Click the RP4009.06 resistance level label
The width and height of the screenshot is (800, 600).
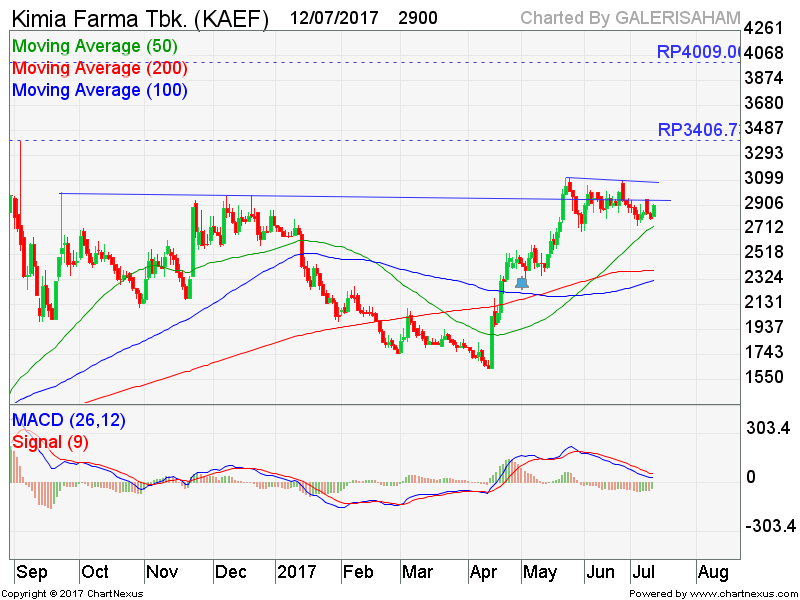(698, 52)
